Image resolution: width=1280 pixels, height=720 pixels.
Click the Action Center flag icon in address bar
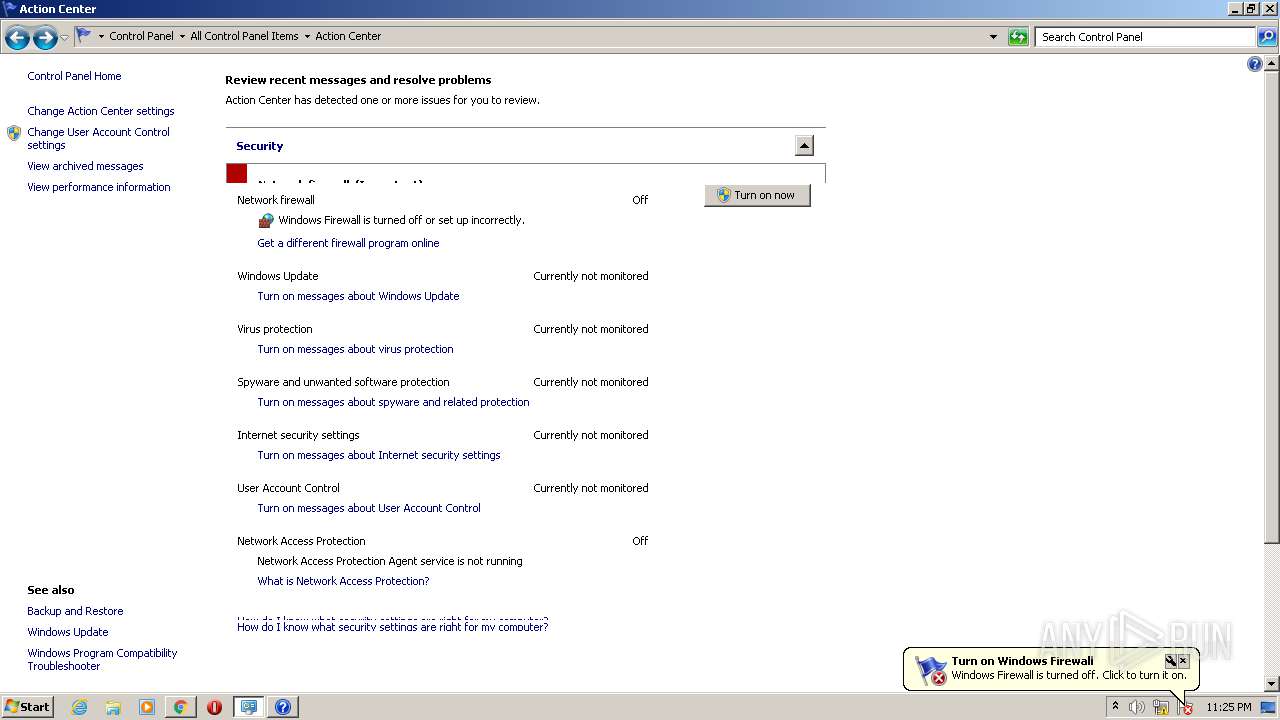tap(84, 36)
